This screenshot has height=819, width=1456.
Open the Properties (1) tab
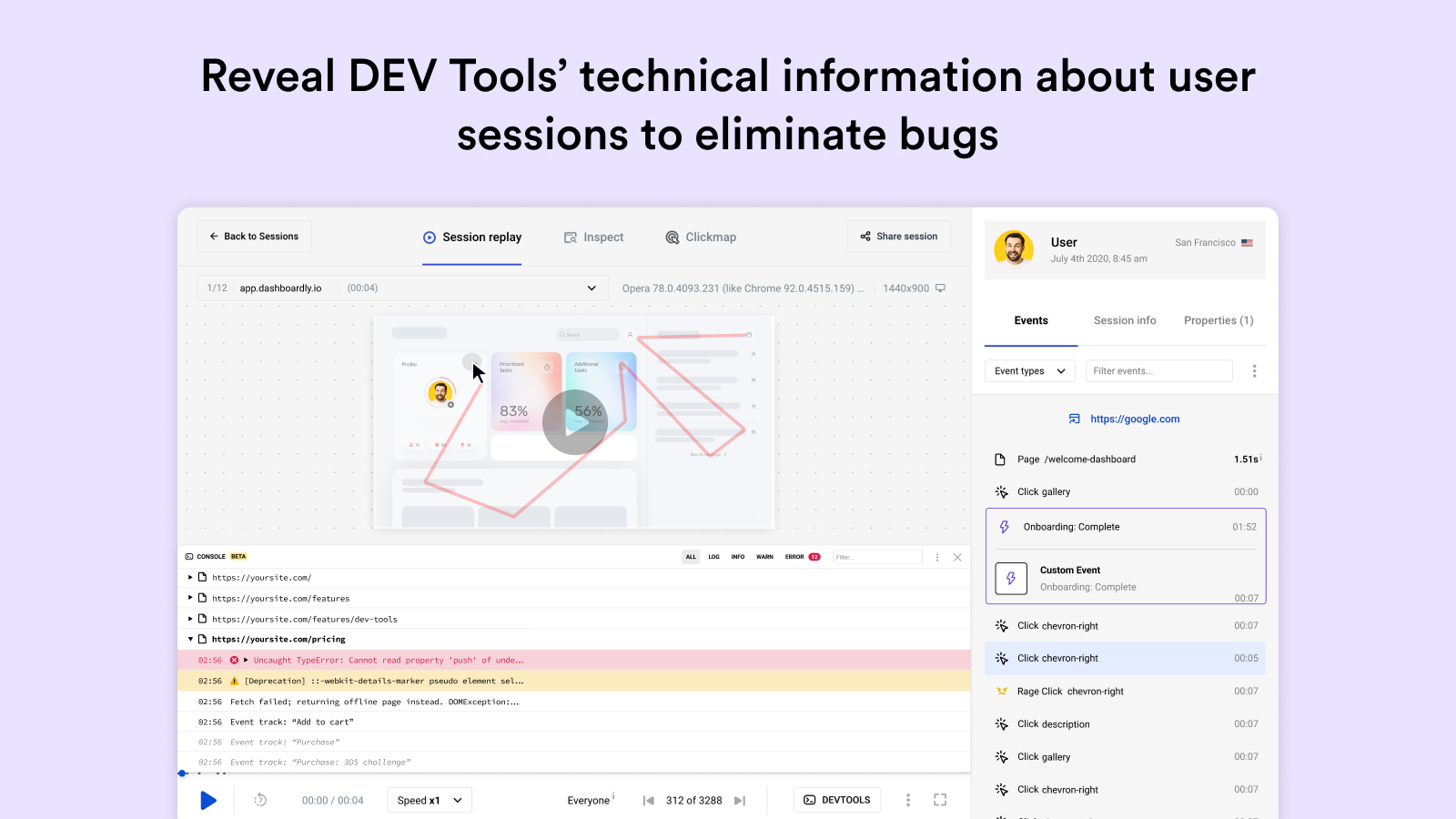click(x=1218, y=320)
